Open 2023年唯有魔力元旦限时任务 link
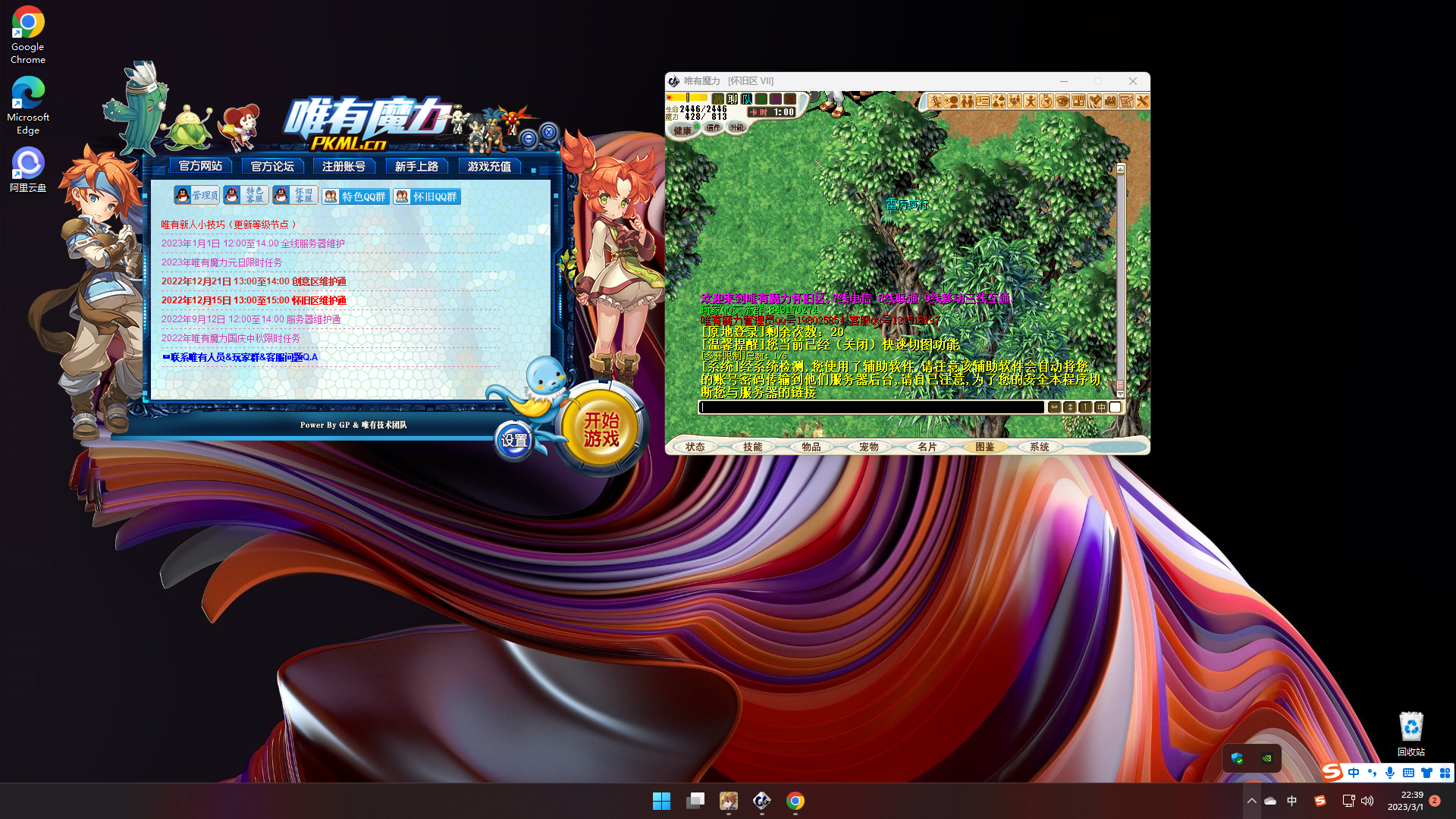Image resolution: width=1456 pixels, height=819 pixels. 221,262
